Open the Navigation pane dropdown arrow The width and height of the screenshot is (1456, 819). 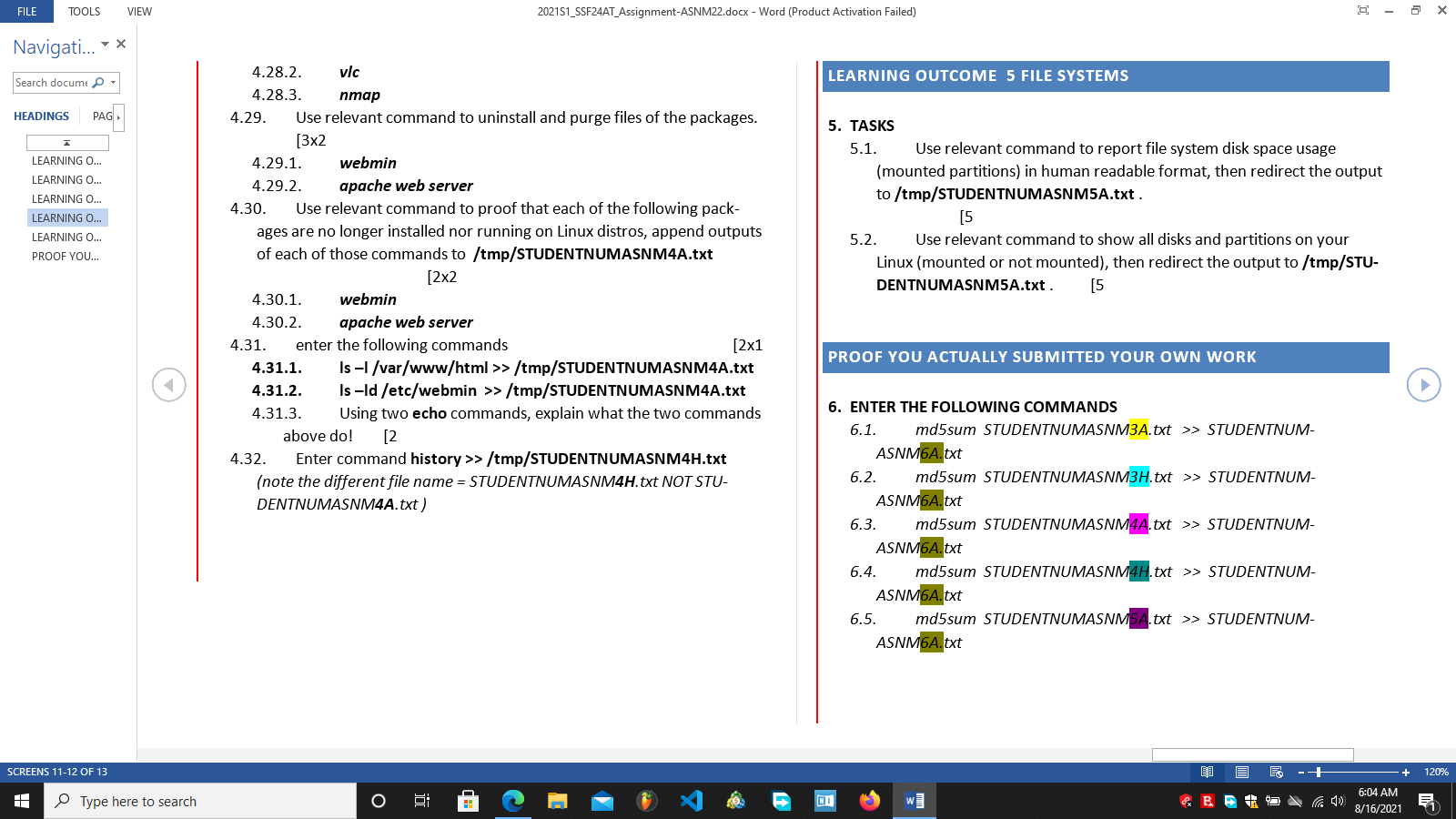click(x=104, y=44)
